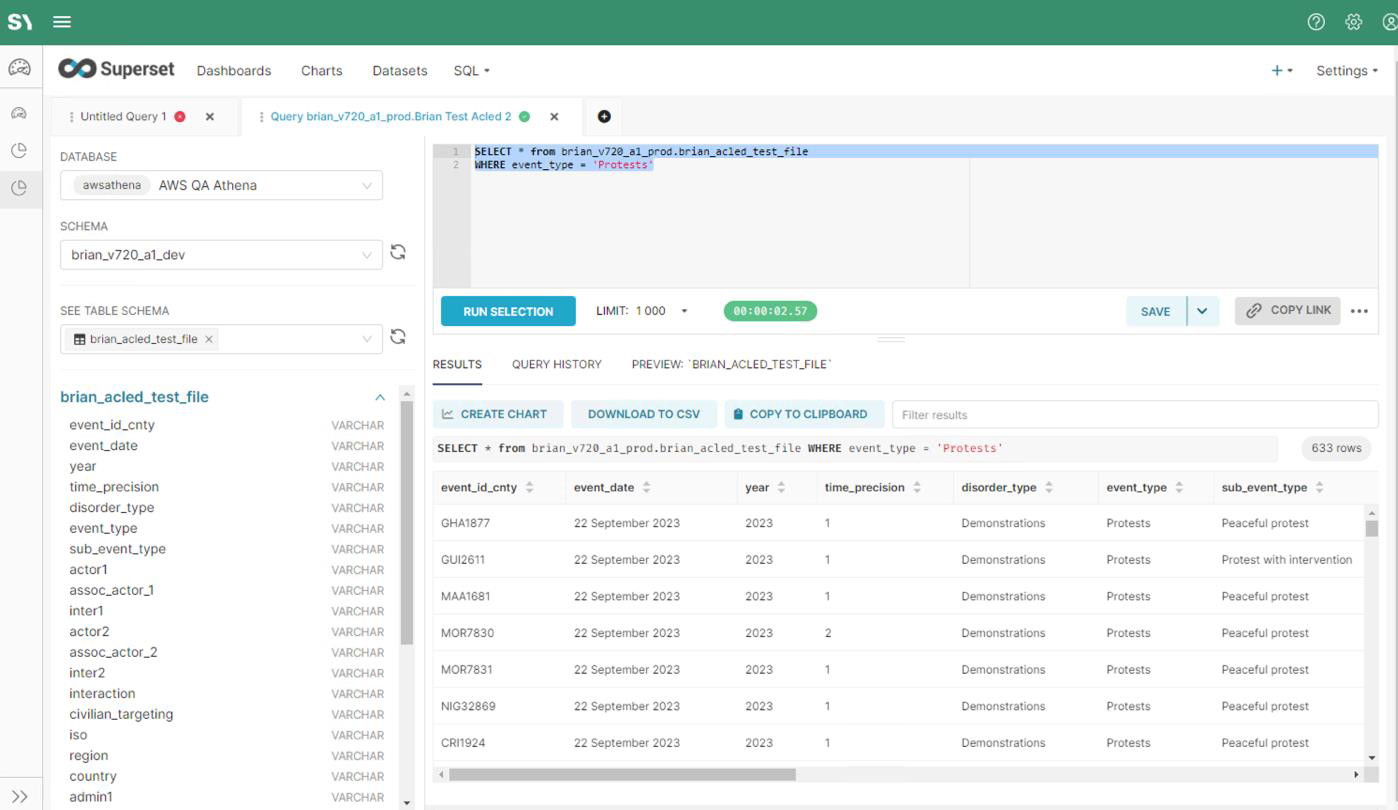This screenshot has height=810, width=1398.
Task: Switch to the Query History tab
Action: [x=556, y=364]
